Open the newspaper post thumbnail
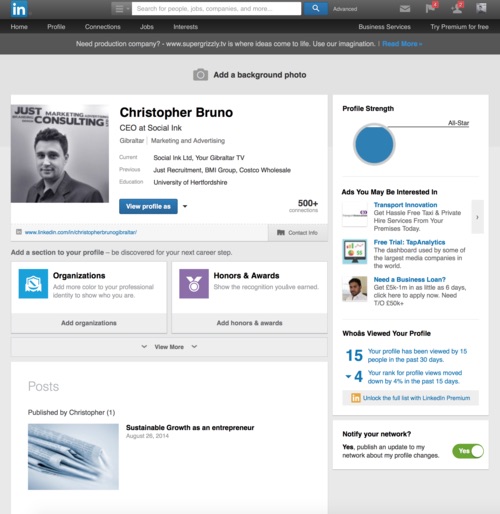 coord(73,457)
